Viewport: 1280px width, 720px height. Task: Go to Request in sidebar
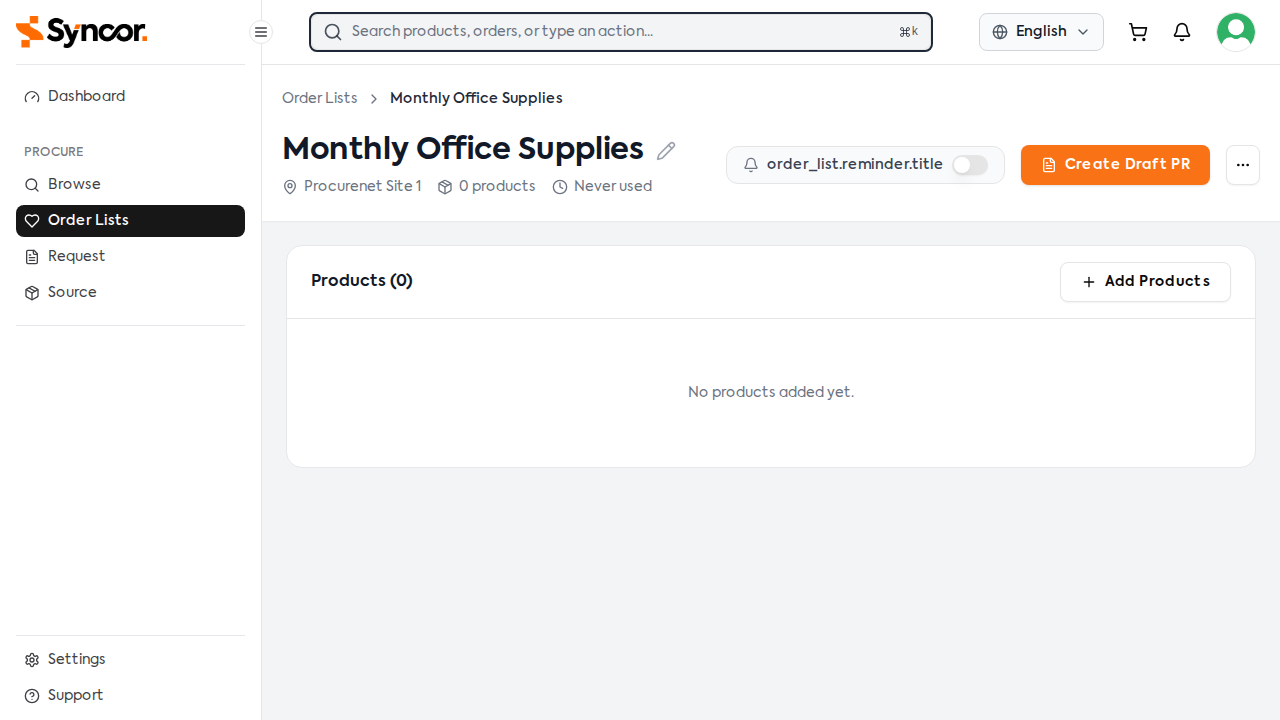click(x=130, y=257)
